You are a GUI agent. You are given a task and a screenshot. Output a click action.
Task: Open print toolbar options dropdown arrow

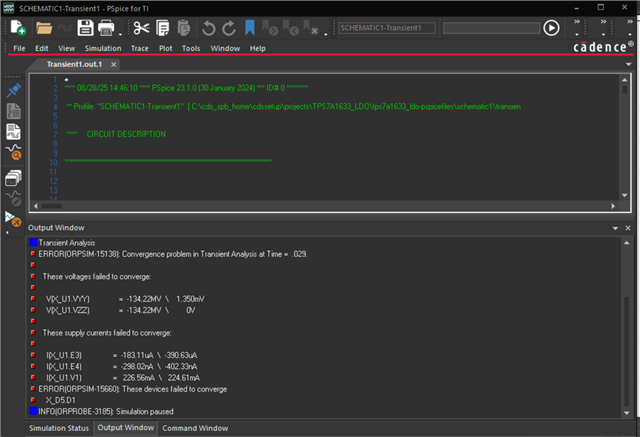click(x=120, y=34)
